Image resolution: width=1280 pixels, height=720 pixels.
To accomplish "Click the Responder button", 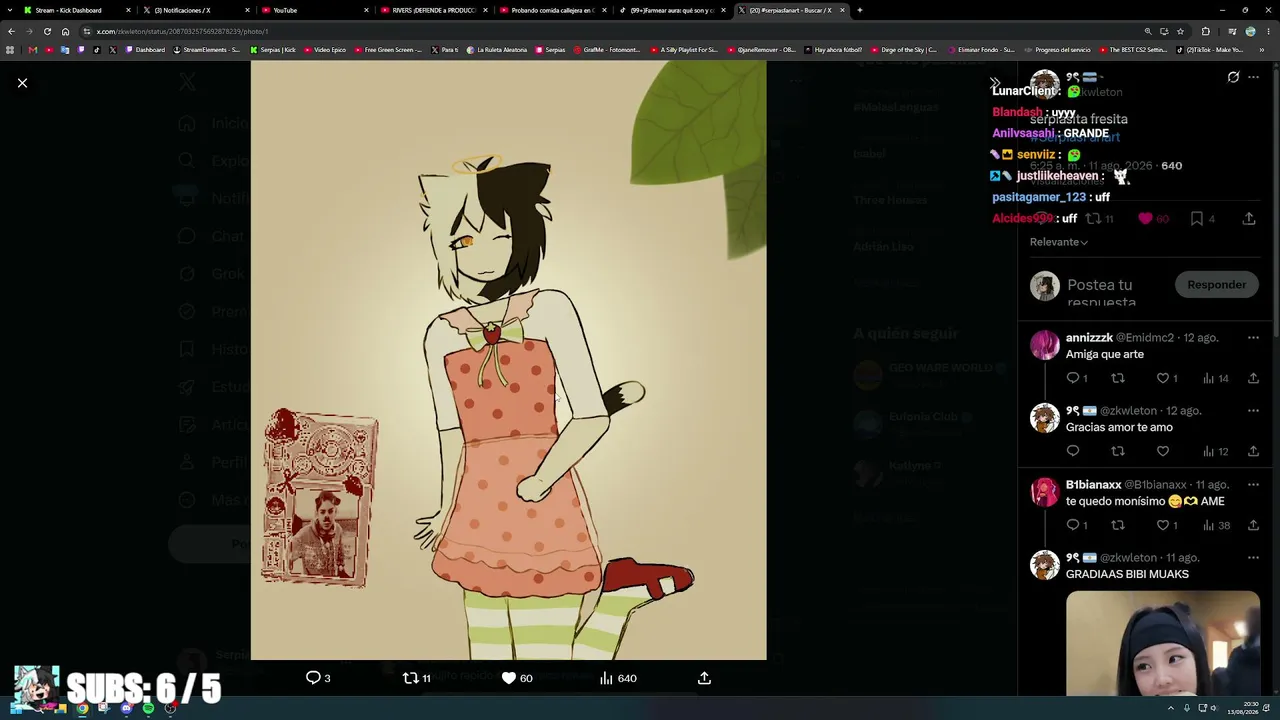I will [1216, 285].
